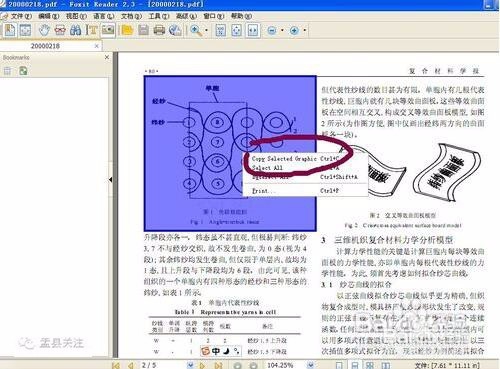Open the 文档(D) menu
The height and width of the screenshot is (369, 500).
click(x=131, y=16)
